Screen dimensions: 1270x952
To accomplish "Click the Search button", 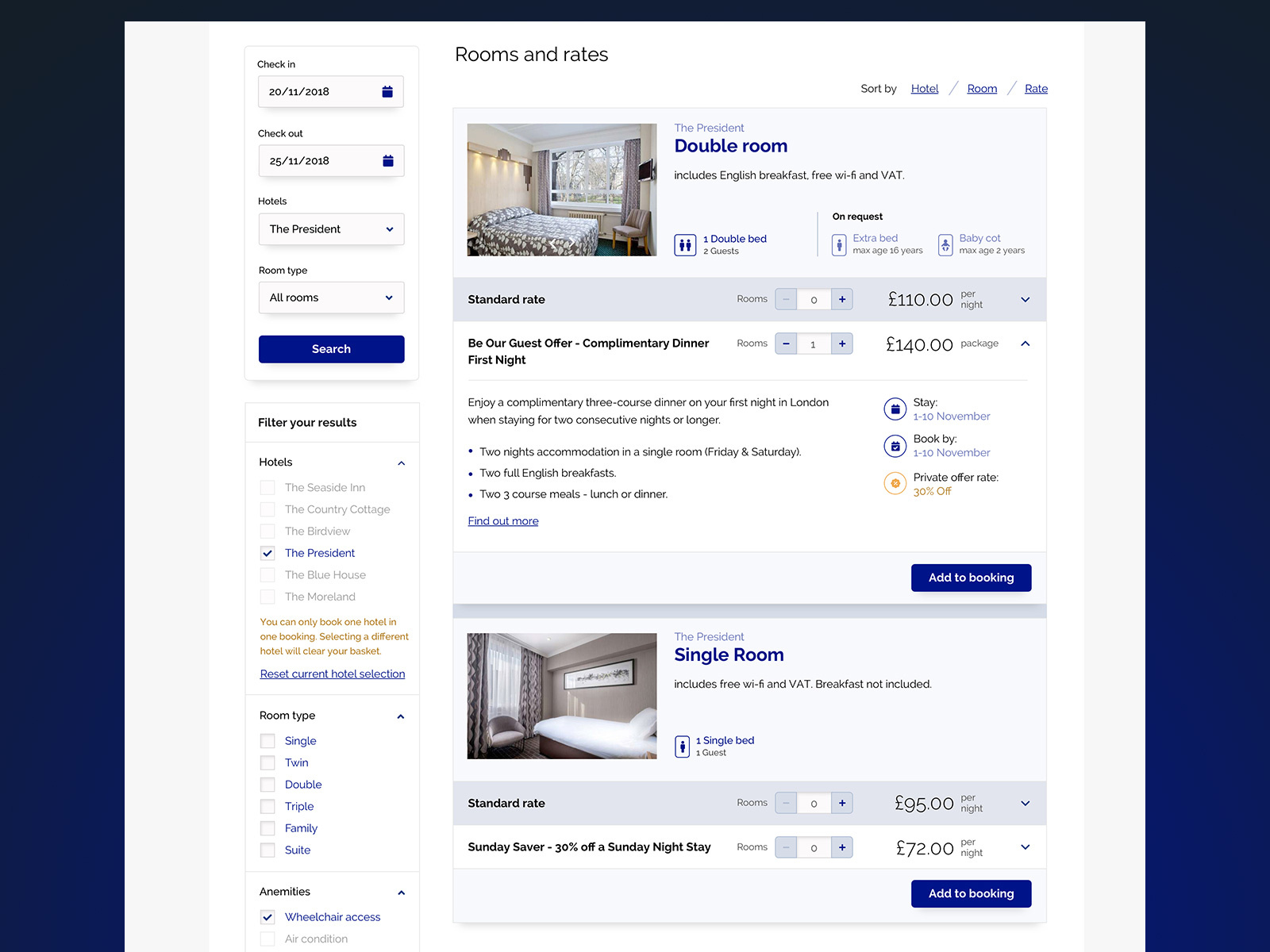I will 331,349.
